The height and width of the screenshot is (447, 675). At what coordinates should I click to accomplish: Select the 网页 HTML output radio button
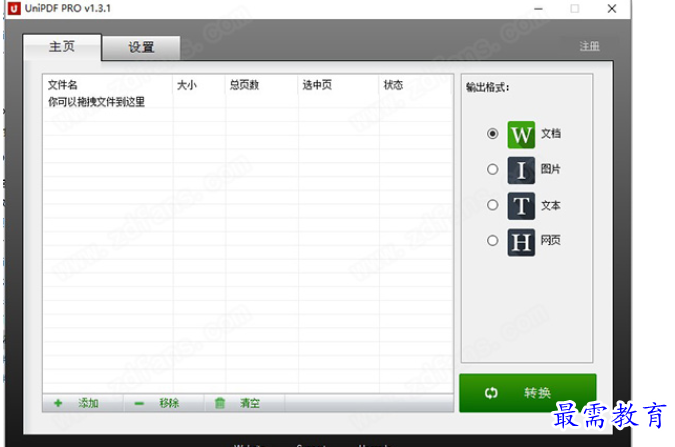(492, 240)
